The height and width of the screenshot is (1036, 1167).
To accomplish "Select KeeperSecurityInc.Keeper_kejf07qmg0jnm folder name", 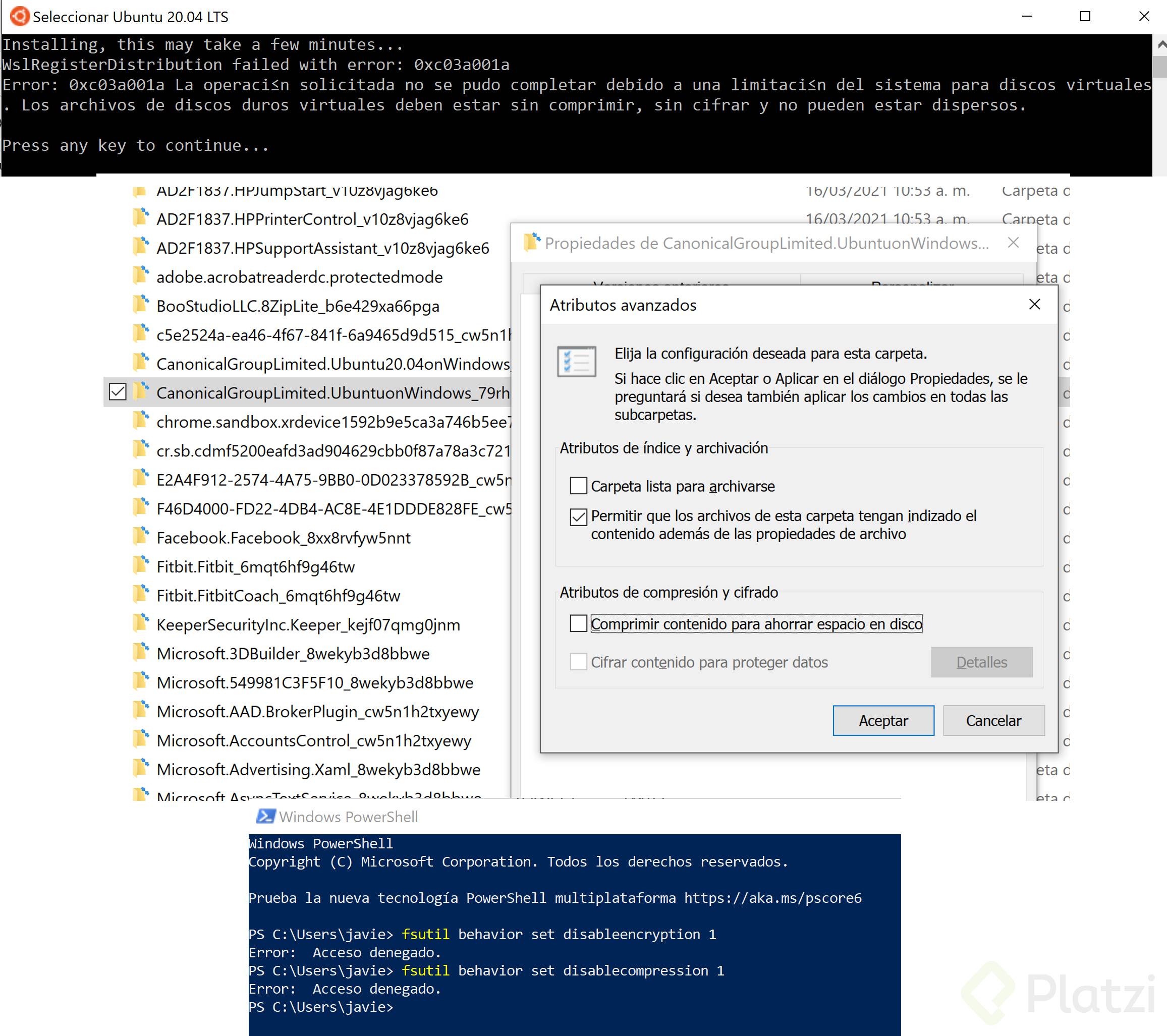I will [308, 625].
